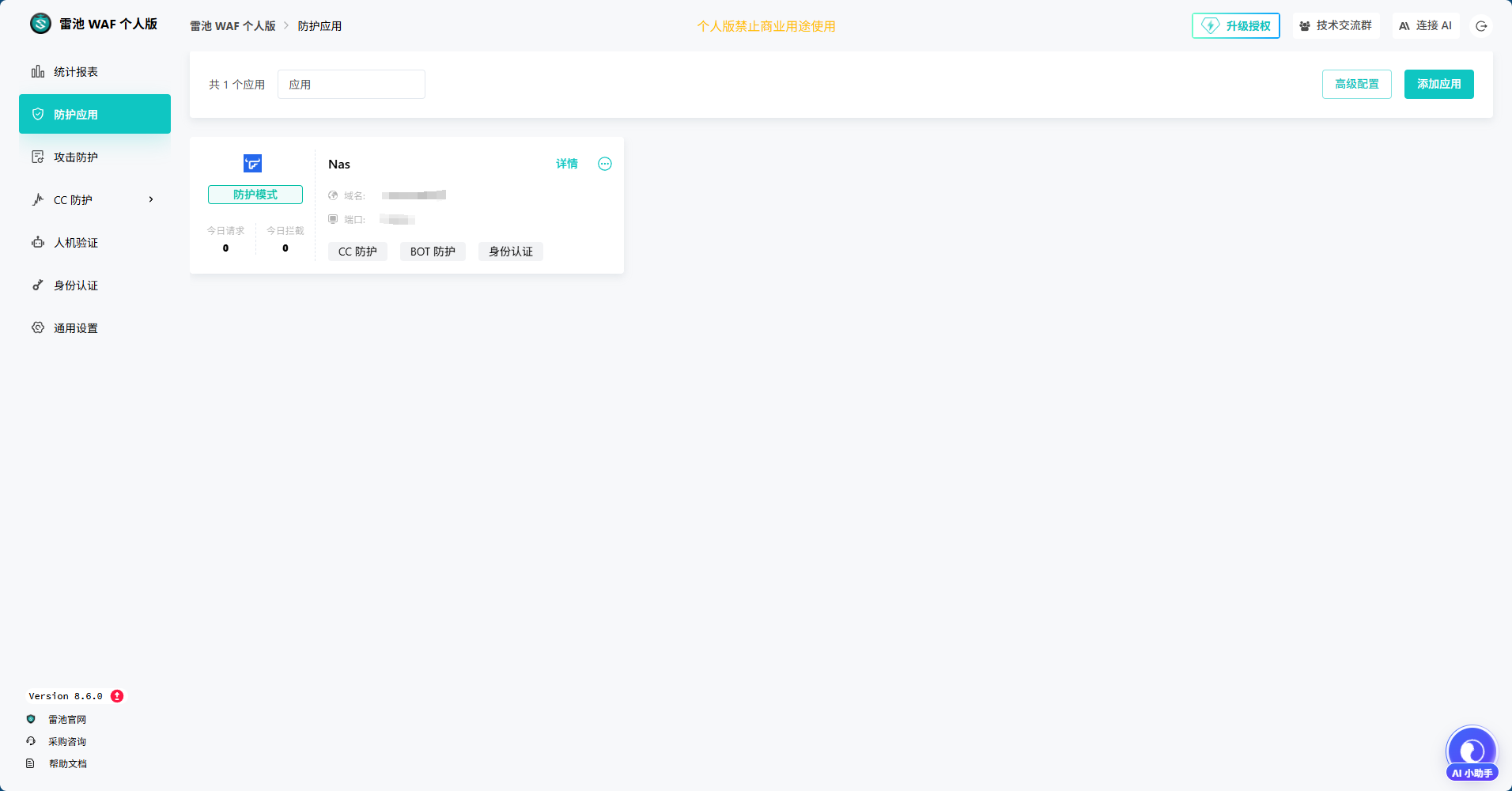1512x791 pixels.
Task: Click 连接 AI button
Action: tap(1426, 25)
